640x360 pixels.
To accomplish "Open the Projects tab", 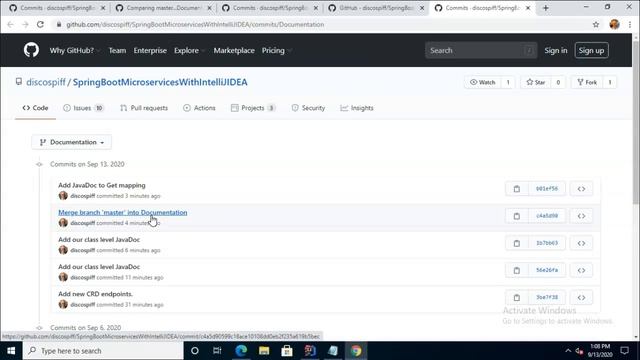I will 253,108.
